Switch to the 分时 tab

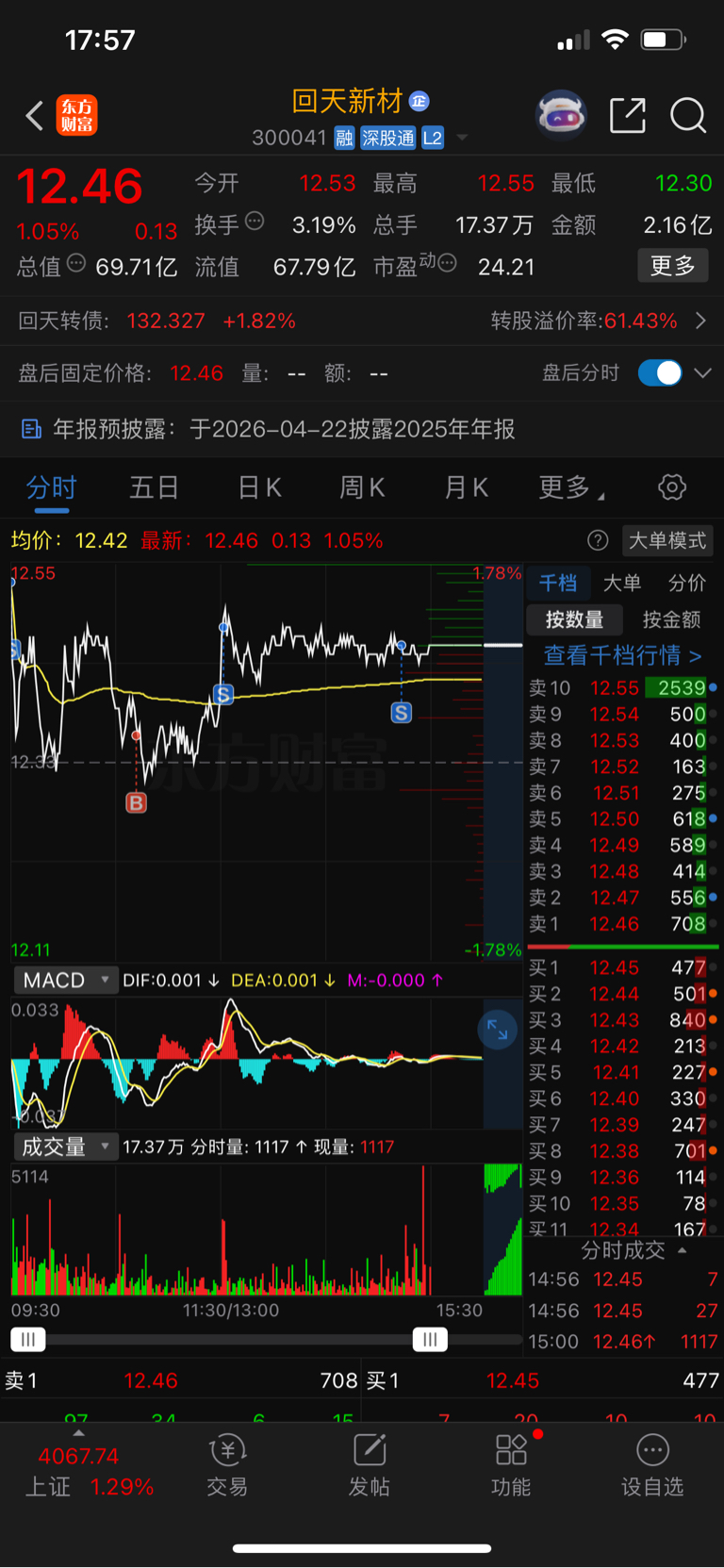click(51, 487)
